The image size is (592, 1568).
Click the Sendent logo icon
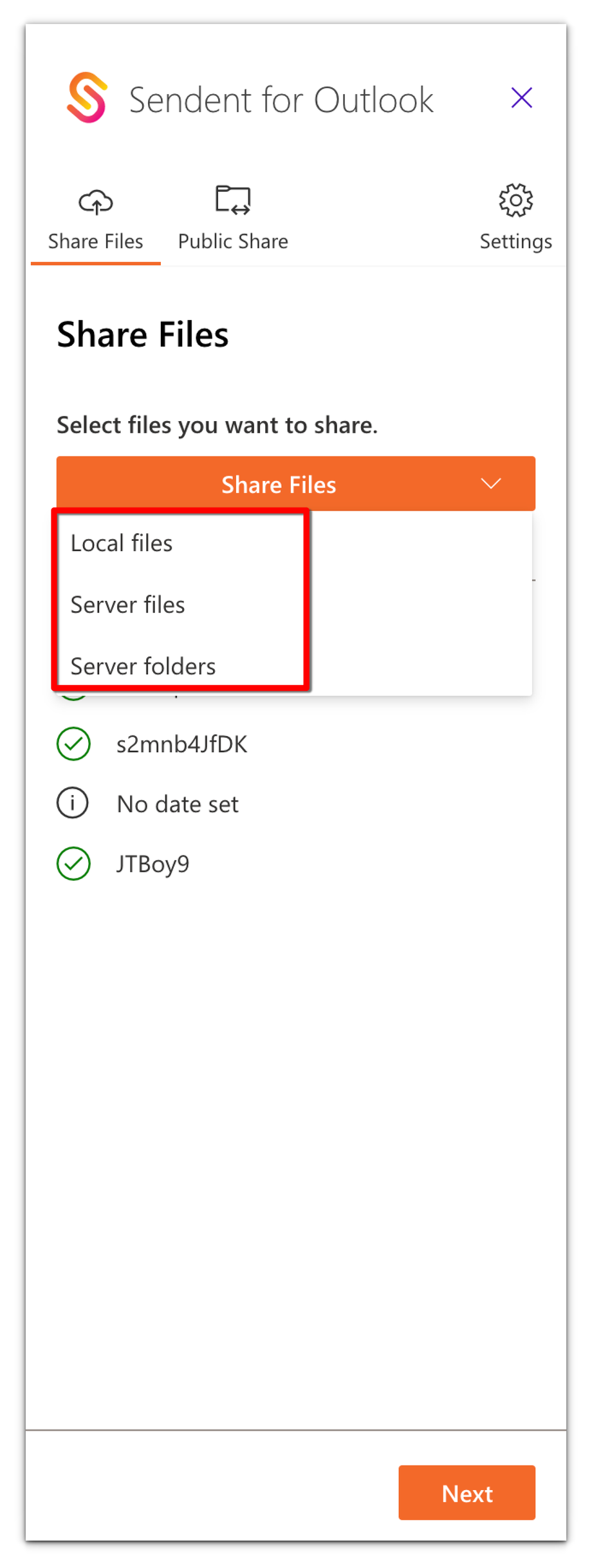(x=87, y=98)
